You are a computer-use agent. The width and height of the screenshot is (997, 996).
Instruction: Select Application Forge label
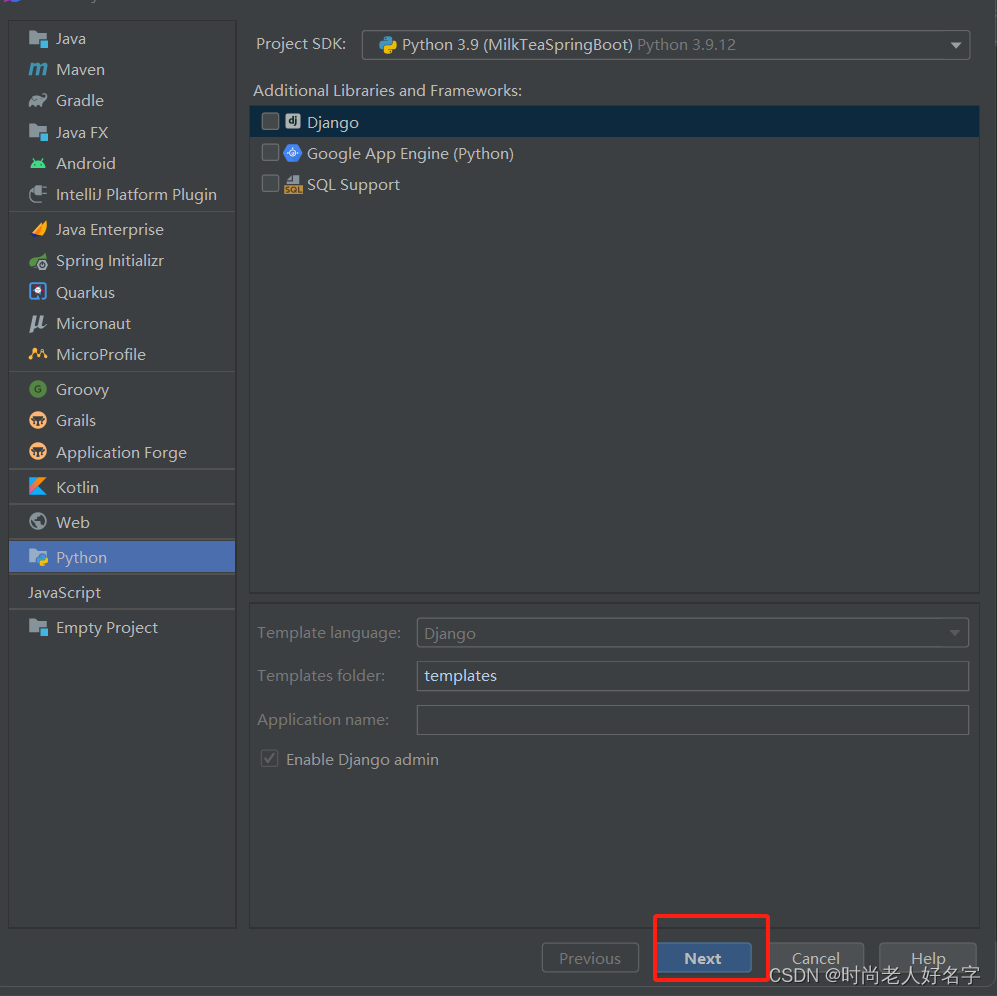point(121,452)
